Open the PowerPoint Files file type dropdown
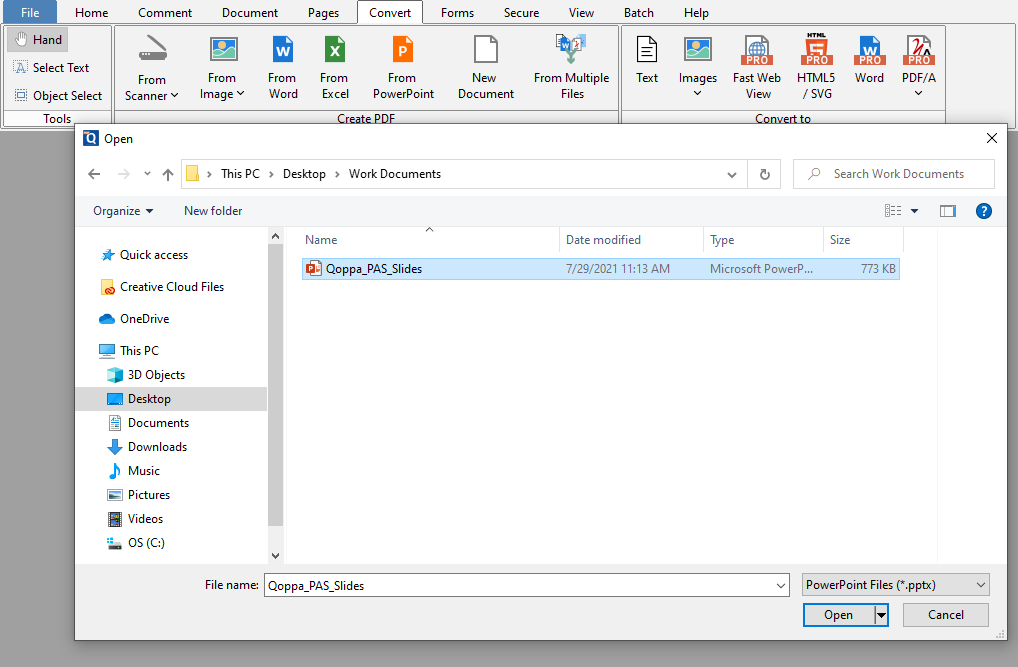 (895, 584)
